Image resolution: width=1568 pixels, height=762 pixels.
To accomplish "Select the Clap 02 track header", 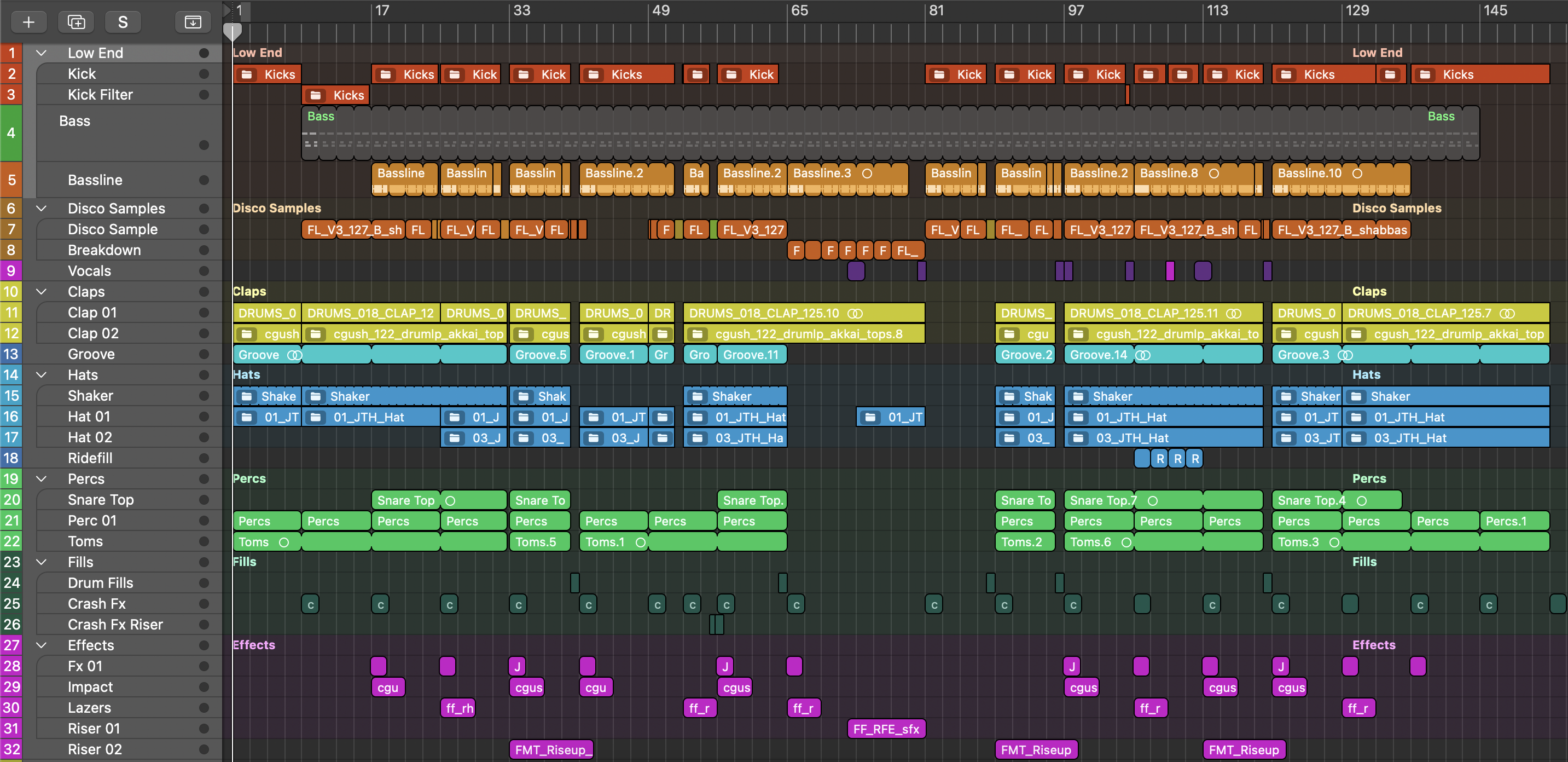I will (x=129, y=333).
